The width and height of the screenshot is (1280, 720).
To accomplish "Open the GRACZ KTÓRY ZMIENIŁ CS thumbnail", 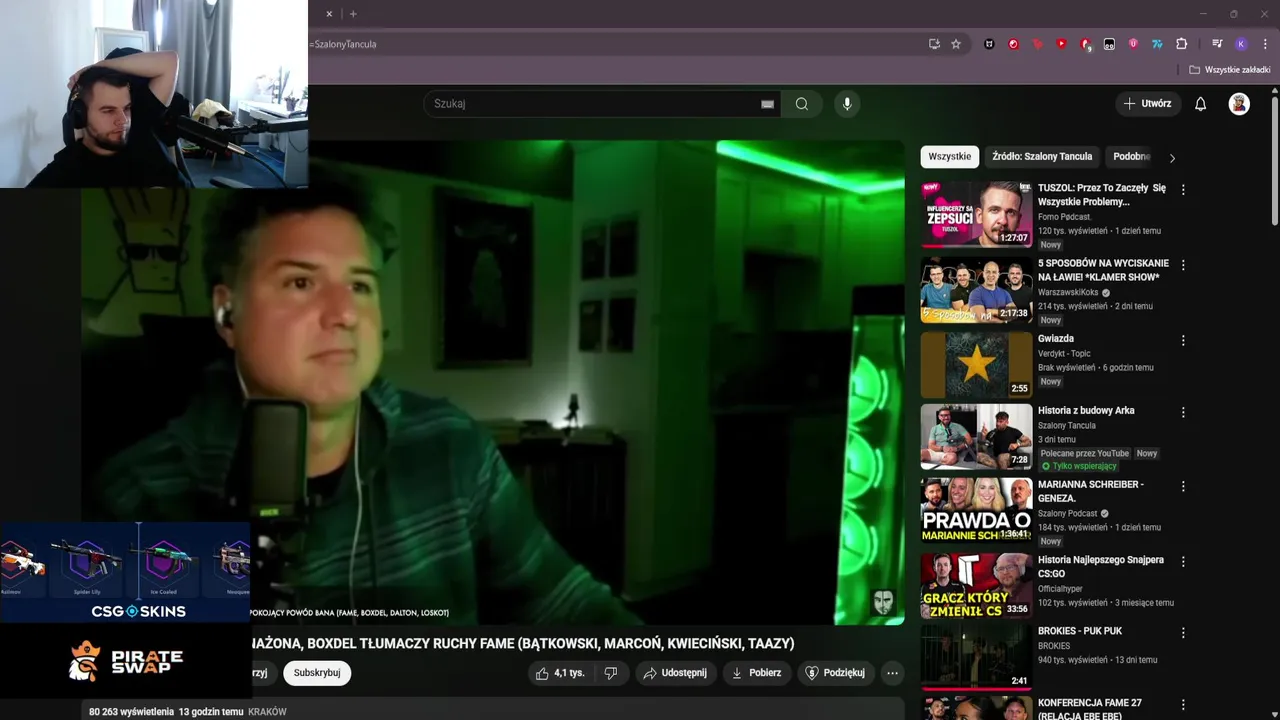I will coord(976,585).
